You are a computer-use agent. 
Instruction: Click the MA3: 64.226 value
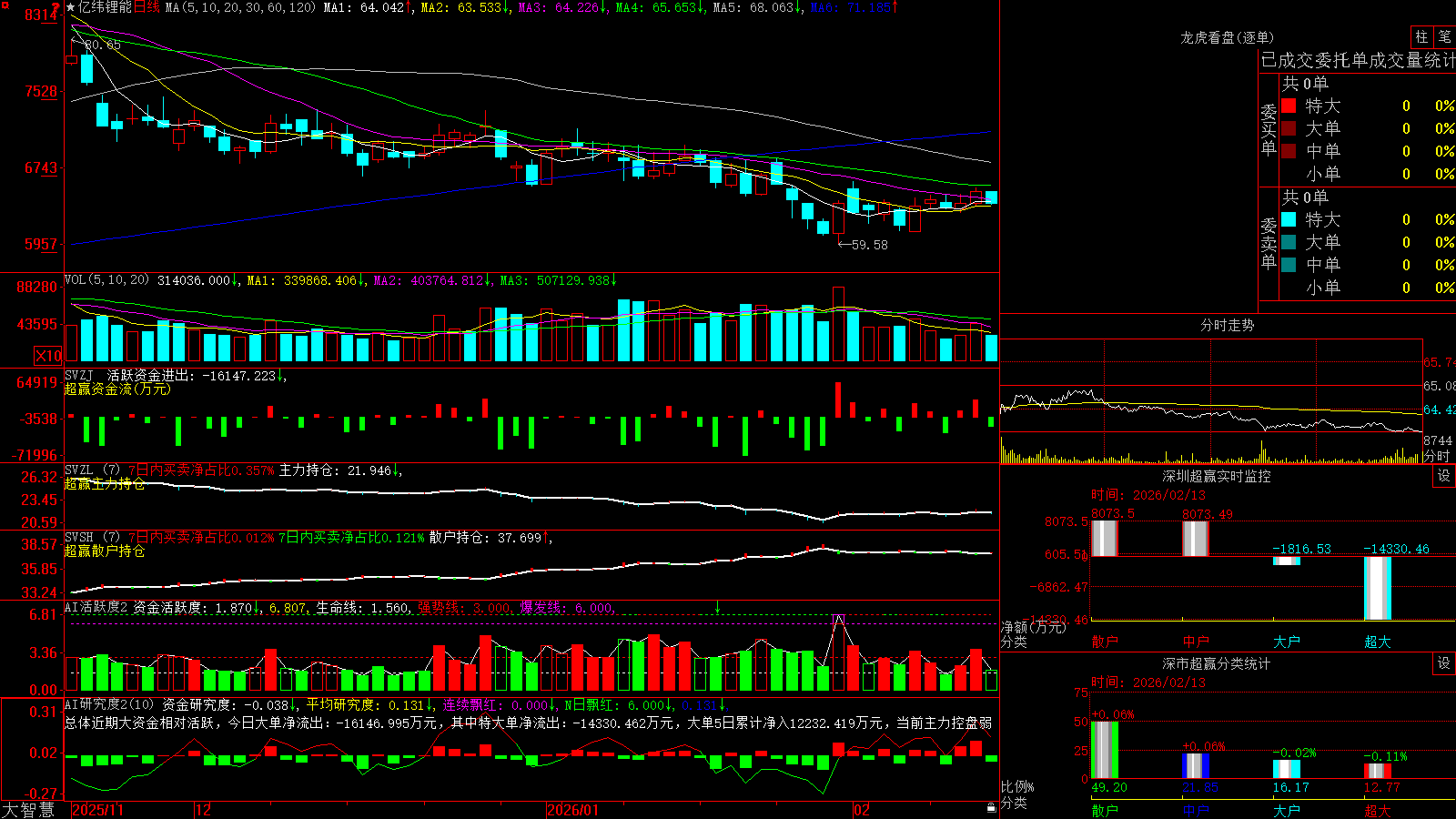558,7
